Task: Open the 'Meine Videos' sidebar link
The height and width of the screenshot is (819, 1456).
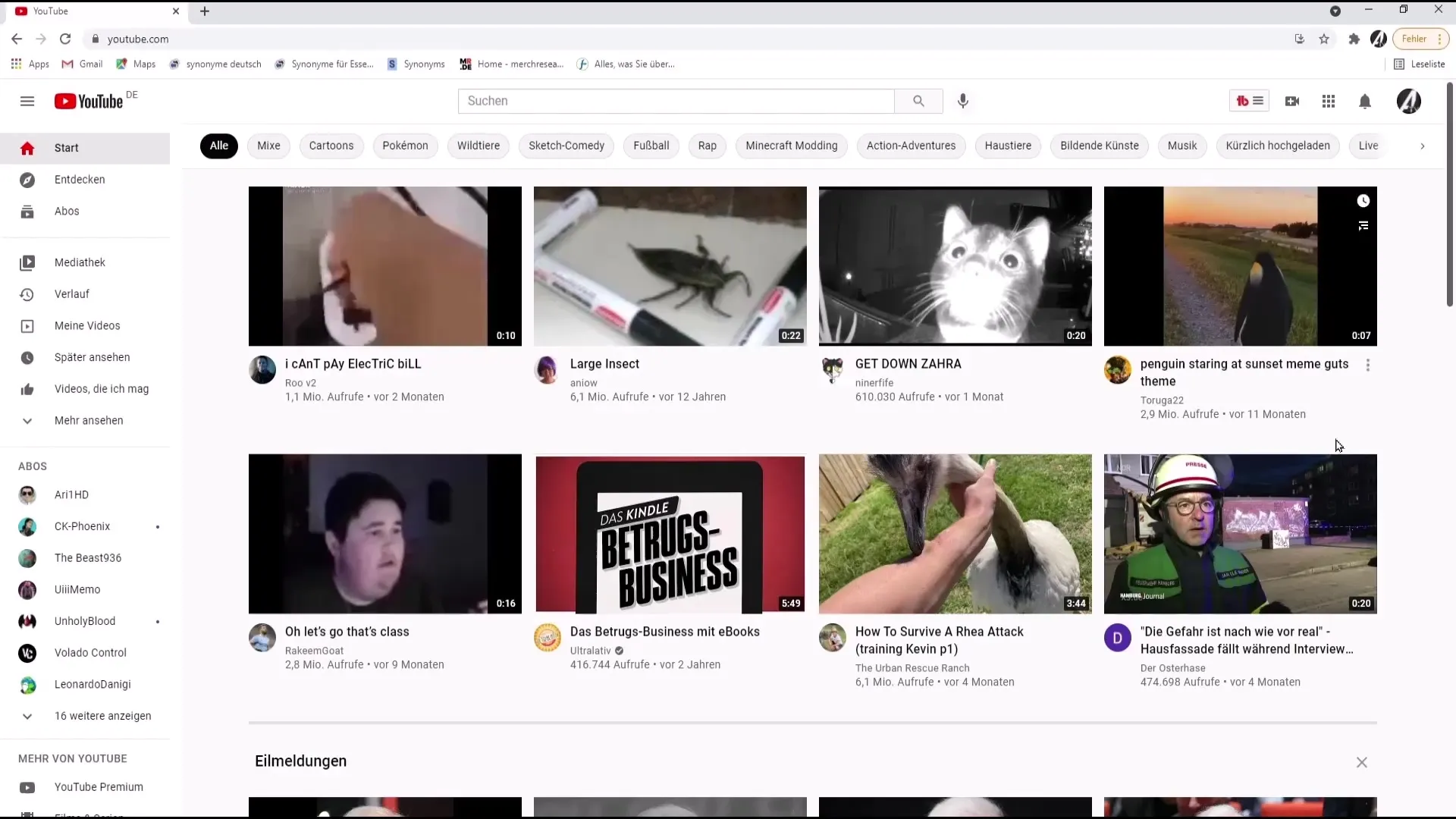Action: pyautogui.click(x=87, y=325)
